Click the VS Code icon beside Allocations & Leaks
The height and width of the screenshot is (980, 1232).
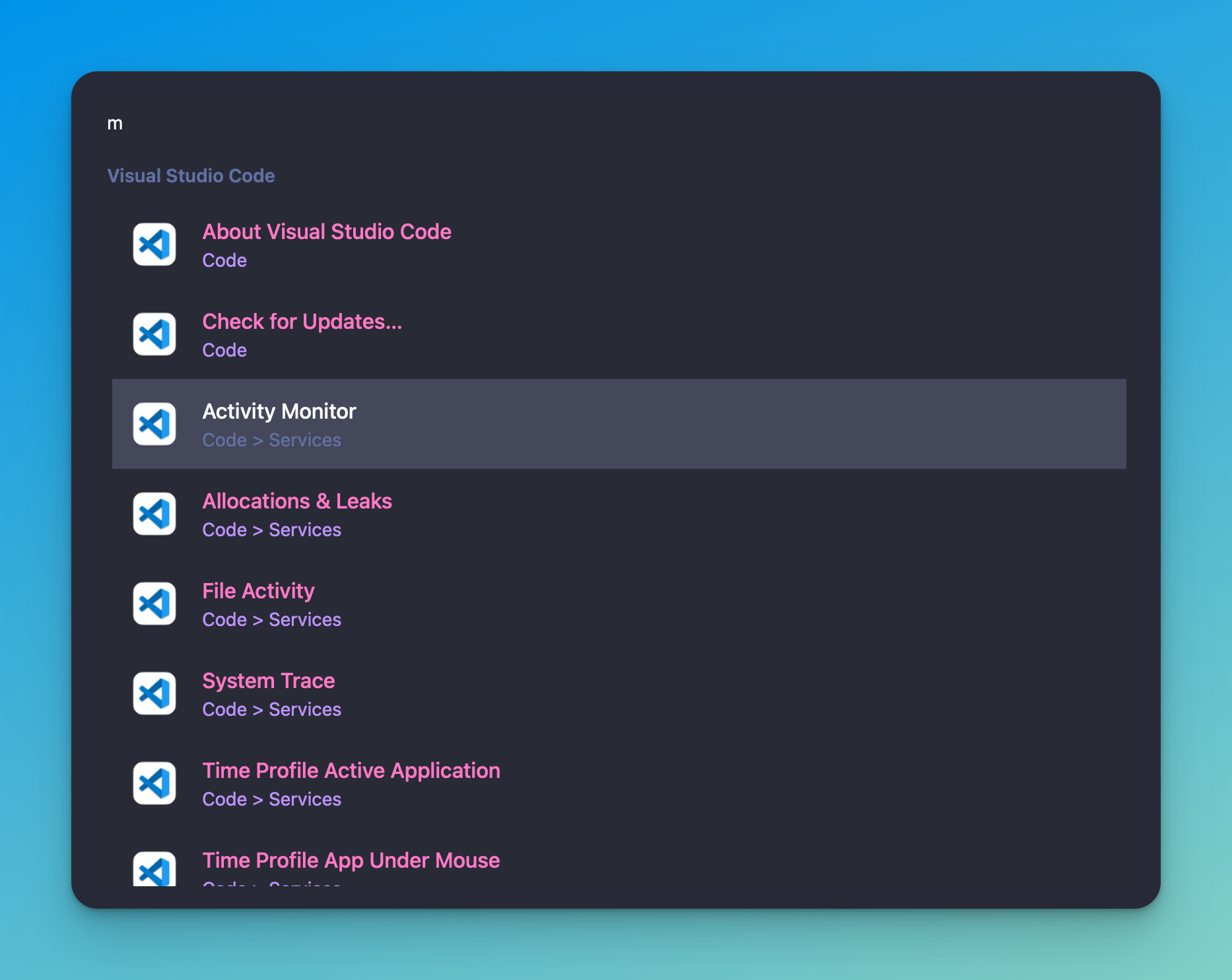(154, 514)
